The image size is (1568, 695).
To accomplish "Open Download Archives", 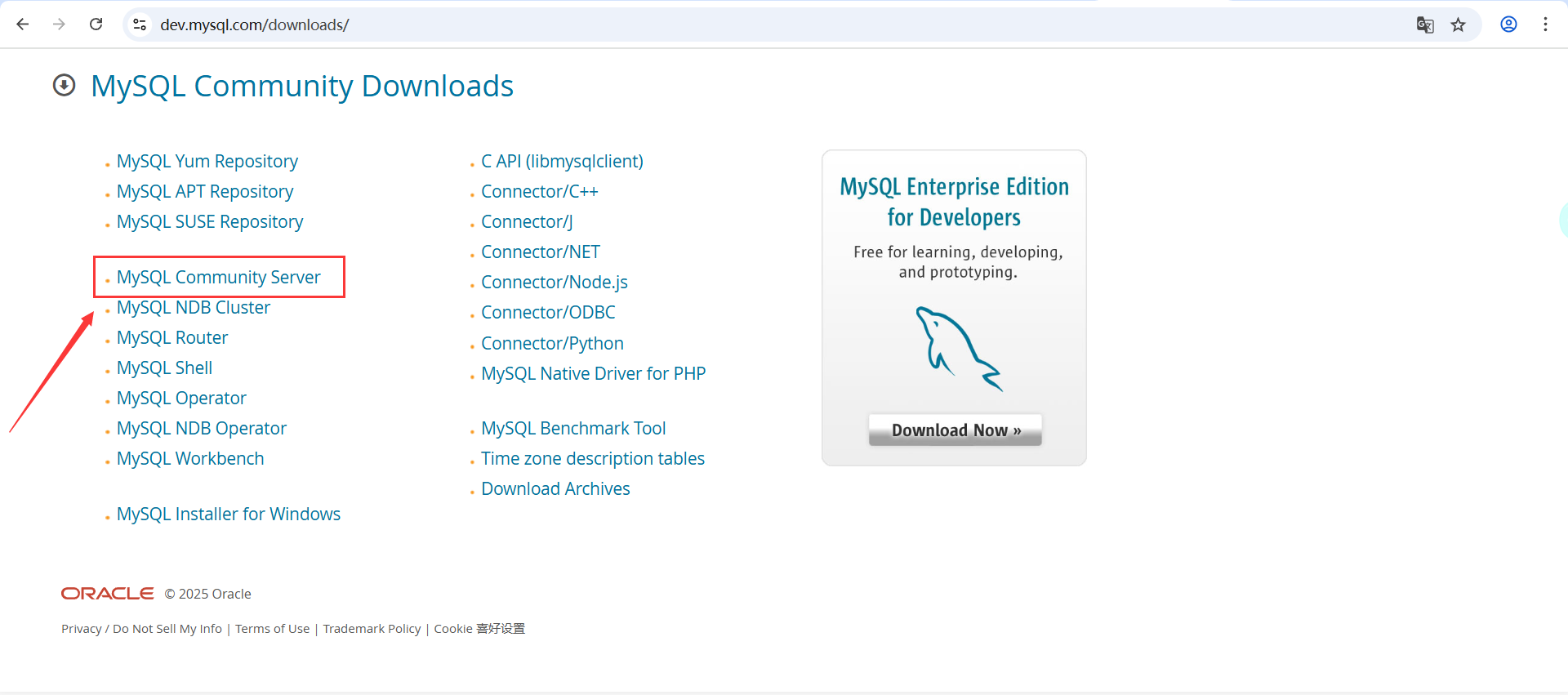I will coord(555,488).
